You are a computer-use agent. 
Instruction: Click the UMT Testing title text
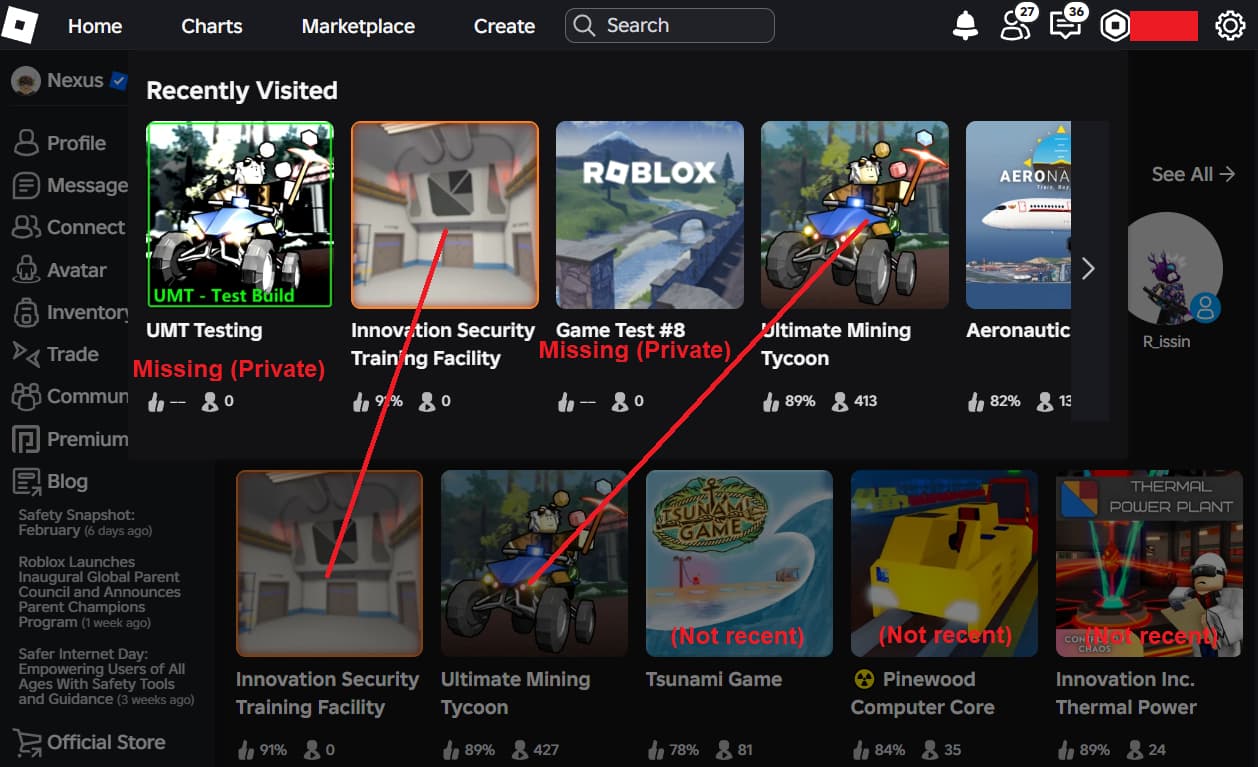[204, 330]
